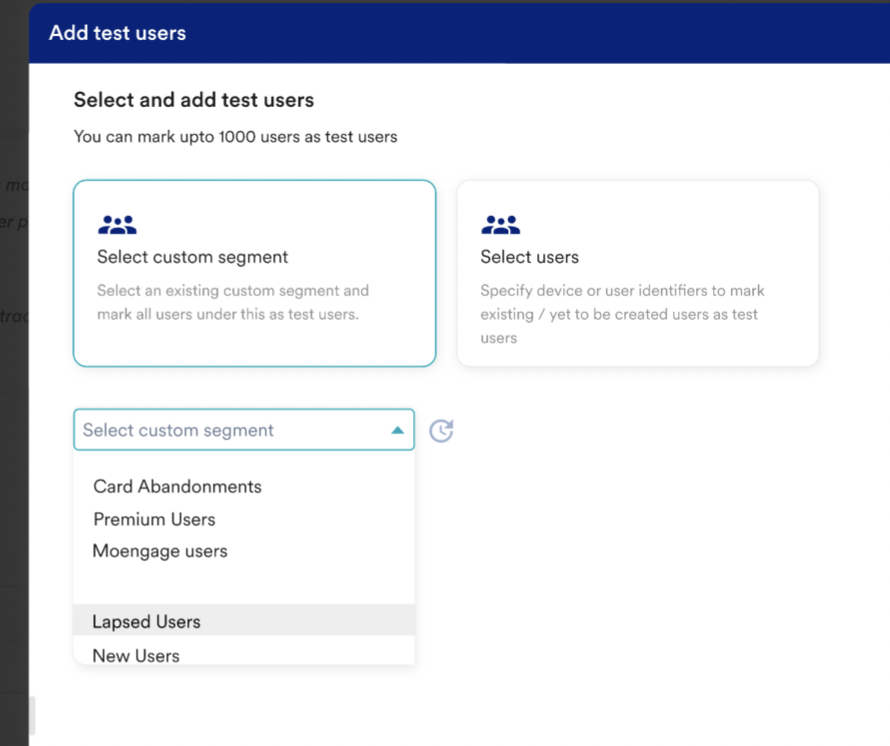Click the people icon on Select users card
890x746 pixels.
500,225
